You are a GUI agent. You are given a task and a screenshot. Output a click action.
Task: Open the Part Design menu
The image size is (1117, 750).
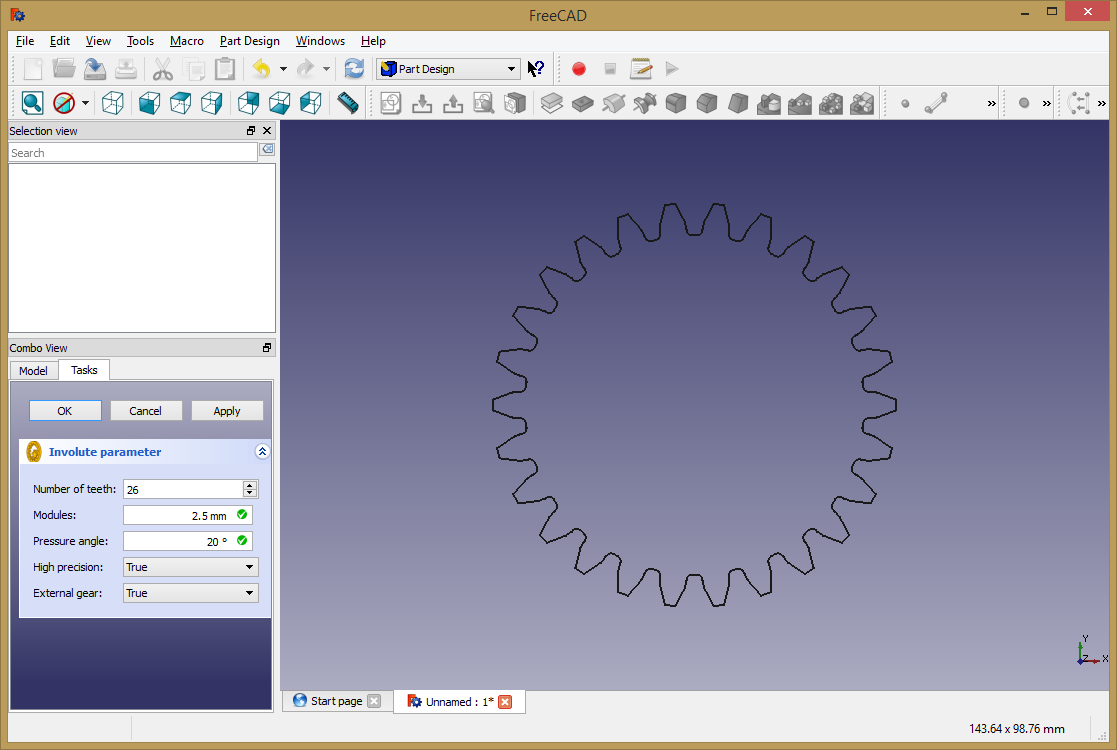click(x=249, y=41)
